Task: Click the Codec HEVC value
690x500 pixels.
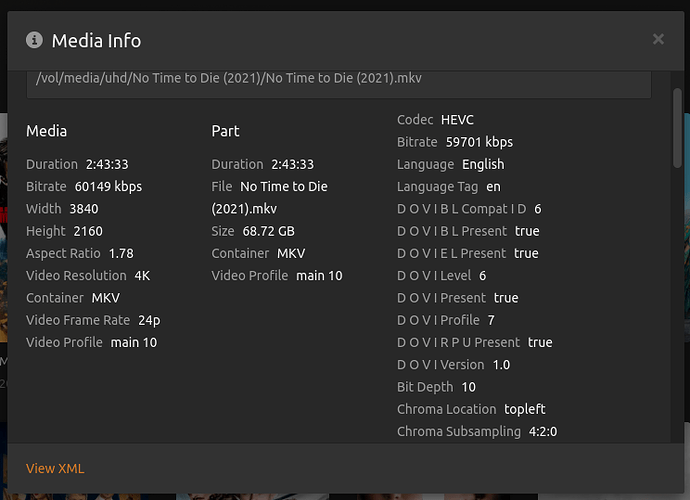Action: [457, 120]
